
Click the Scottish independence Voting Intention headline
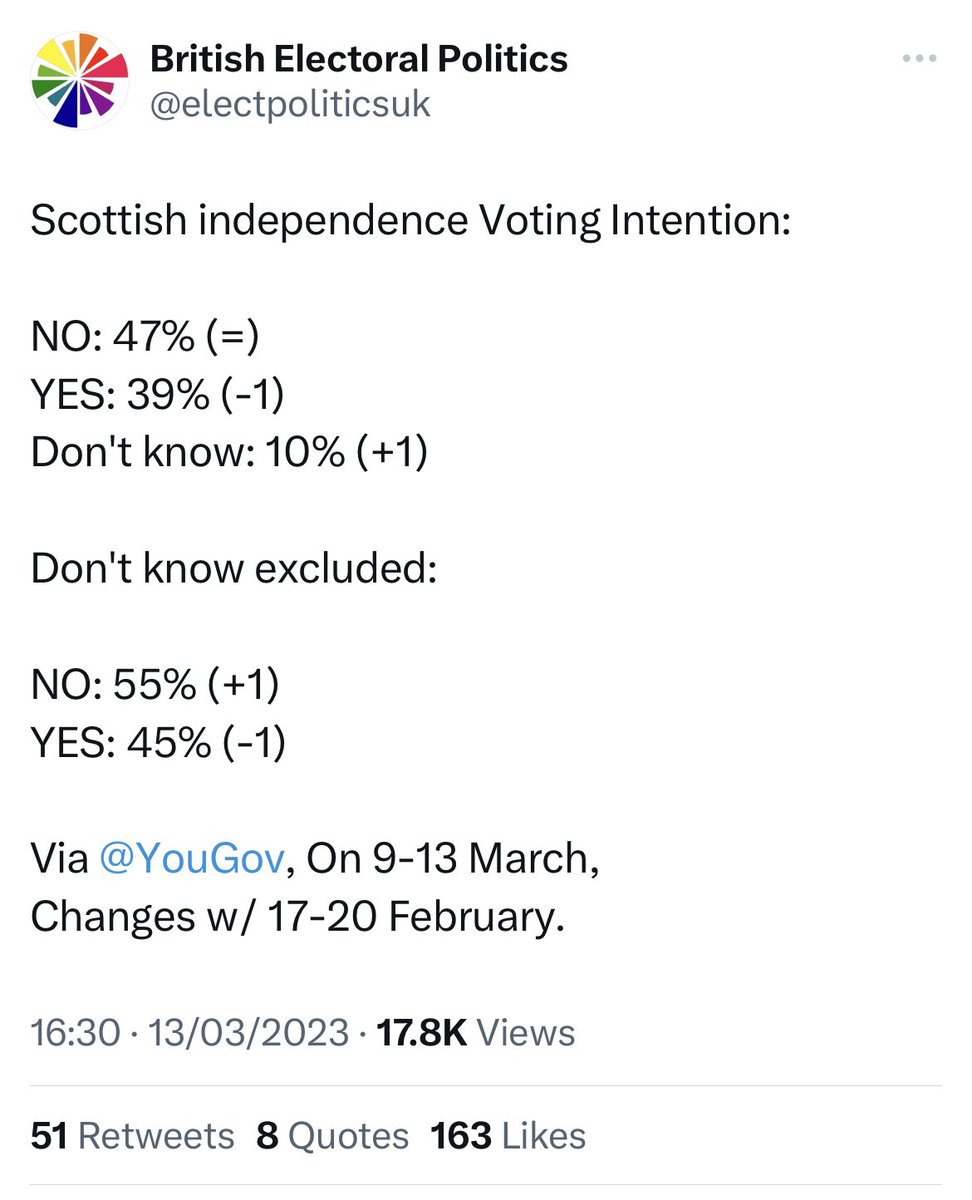click(x=410, y=221)
